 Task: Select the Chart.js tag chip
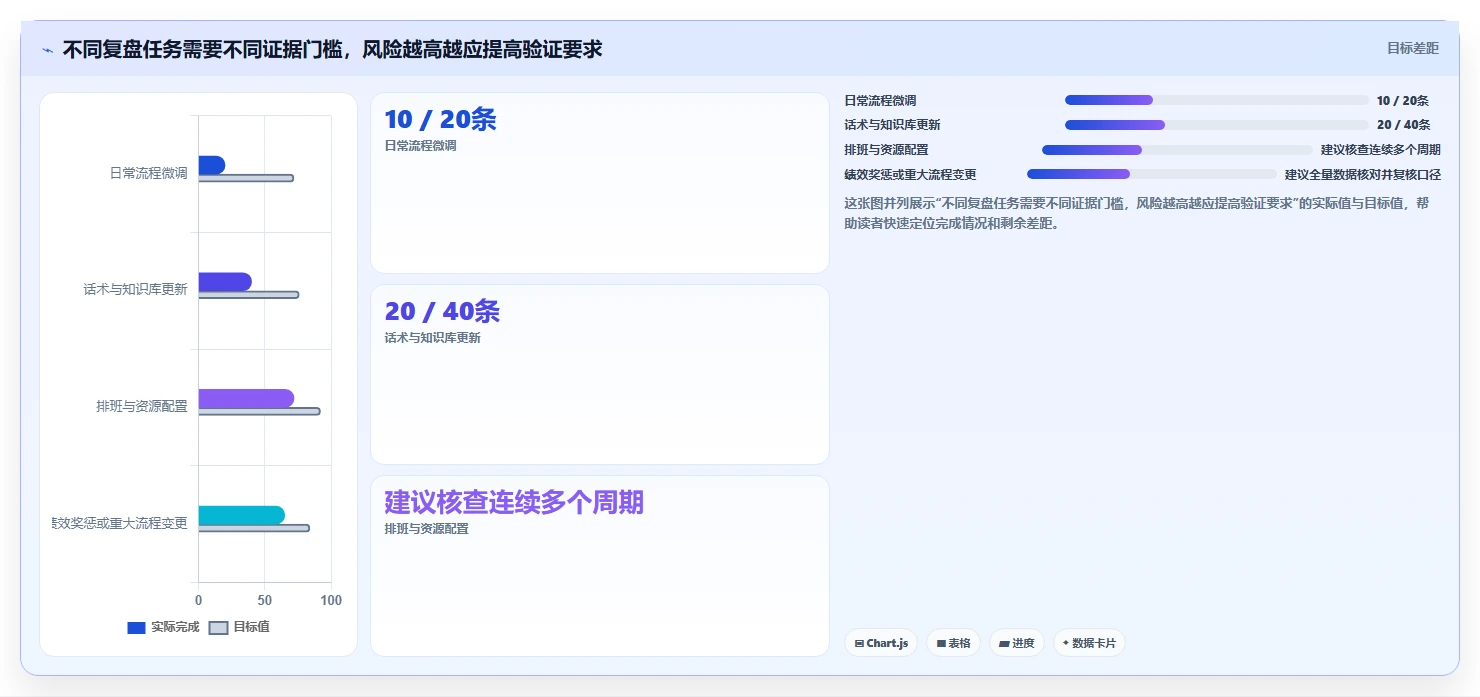[881, 643]
